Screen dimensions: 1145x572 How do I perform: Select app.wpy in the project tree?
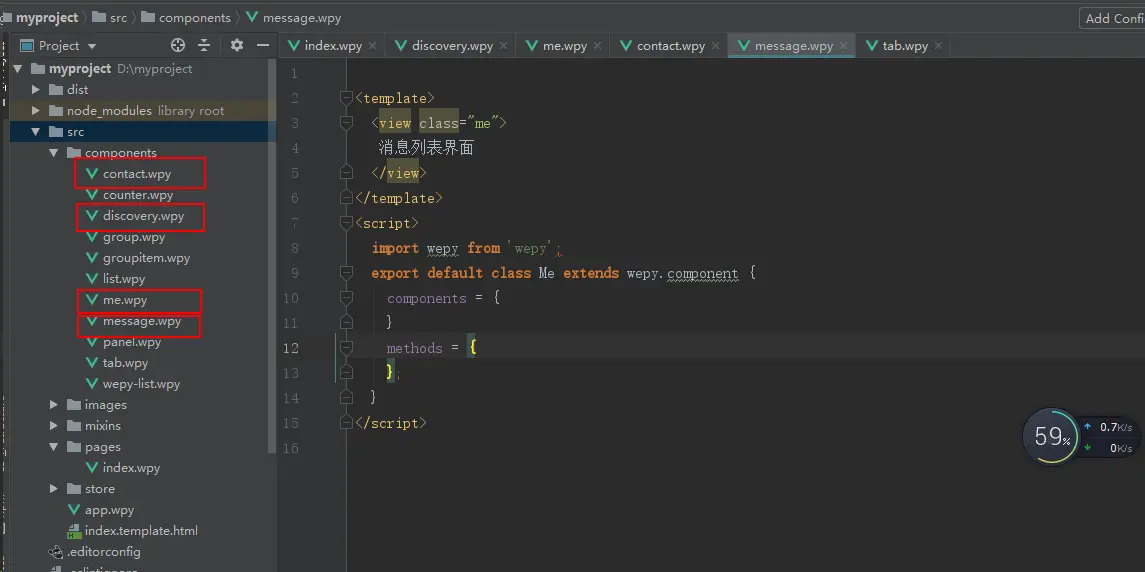[x=109, y=510]
